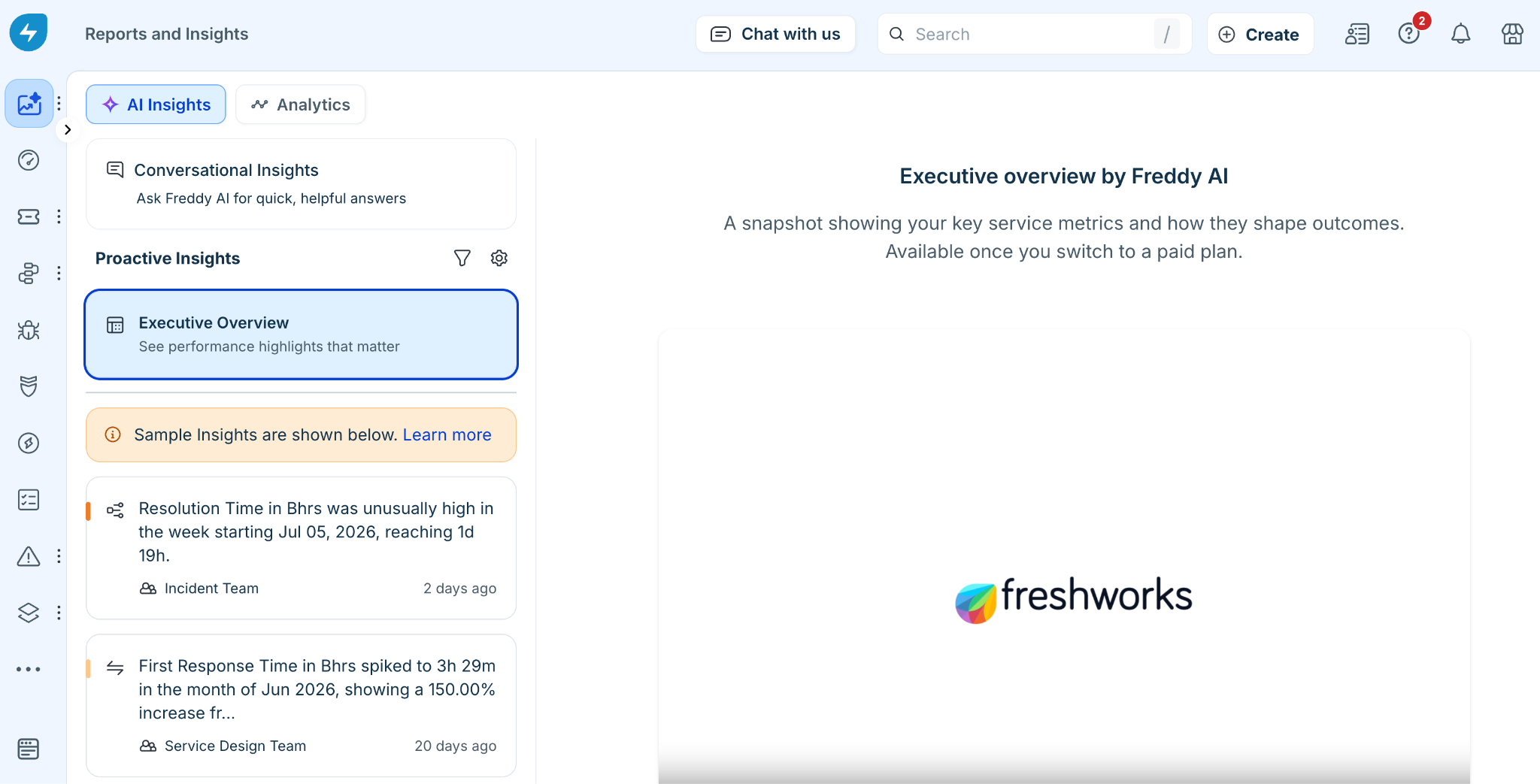Select the AI Insights tab
The width and height of the screenshot is (1540, 784).
156,104
